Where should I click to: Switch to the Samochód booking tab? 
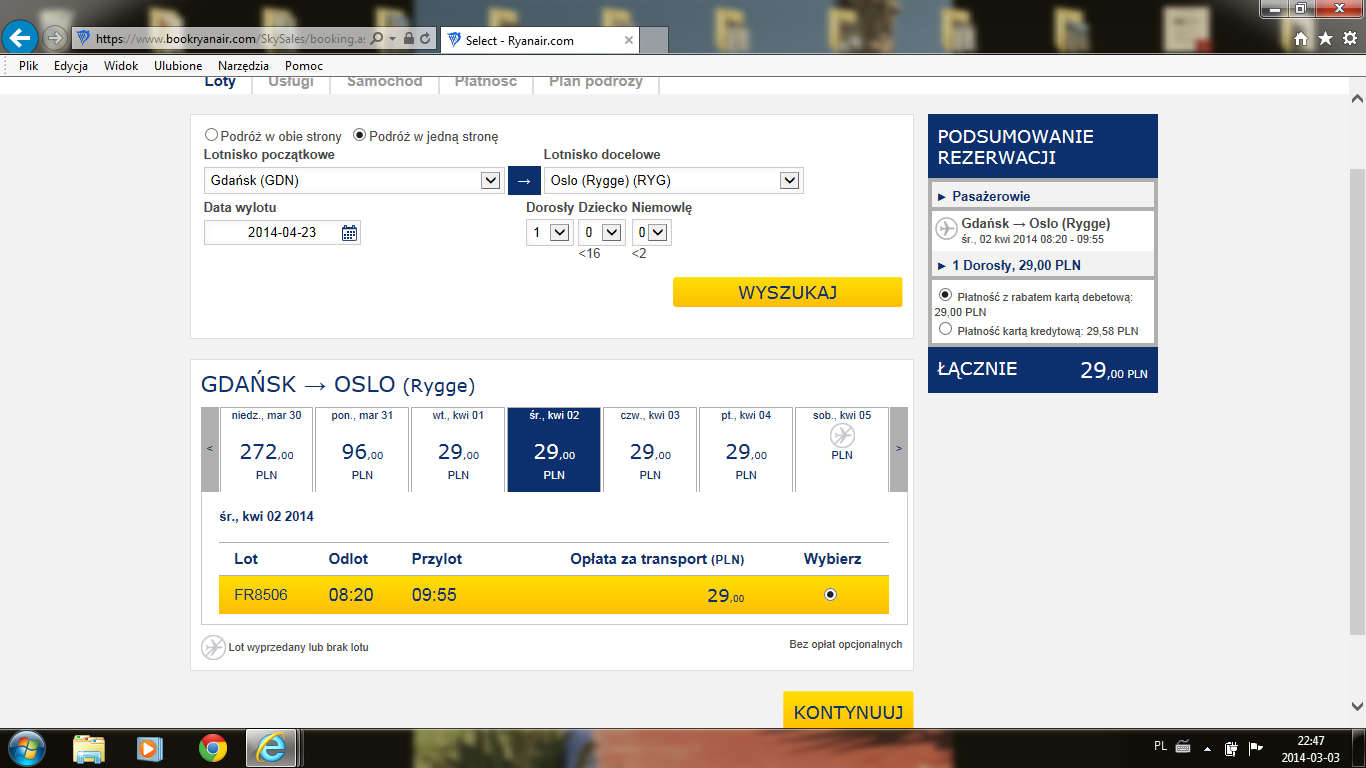click(385, 83)
